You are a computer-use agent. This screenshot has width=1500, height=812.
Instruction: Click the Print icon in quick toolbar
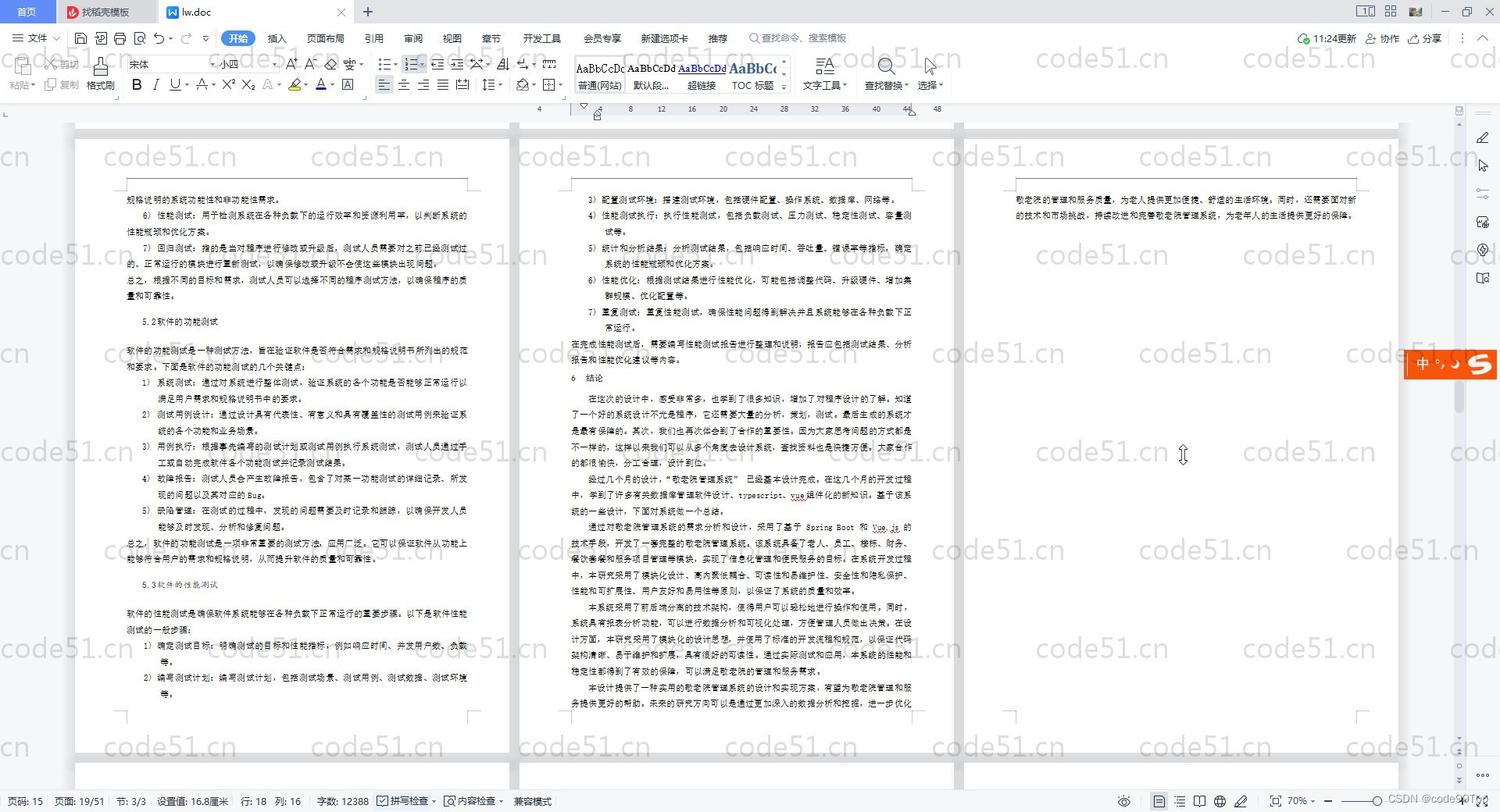click(120, 38)
